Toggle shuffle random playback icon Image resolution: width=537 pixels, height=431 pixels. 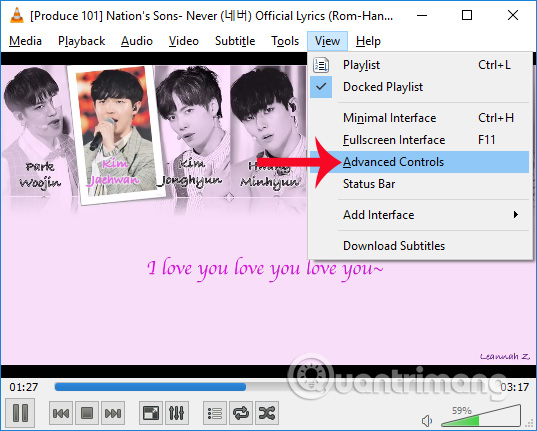pyautogui.click(x=267, y=413)
